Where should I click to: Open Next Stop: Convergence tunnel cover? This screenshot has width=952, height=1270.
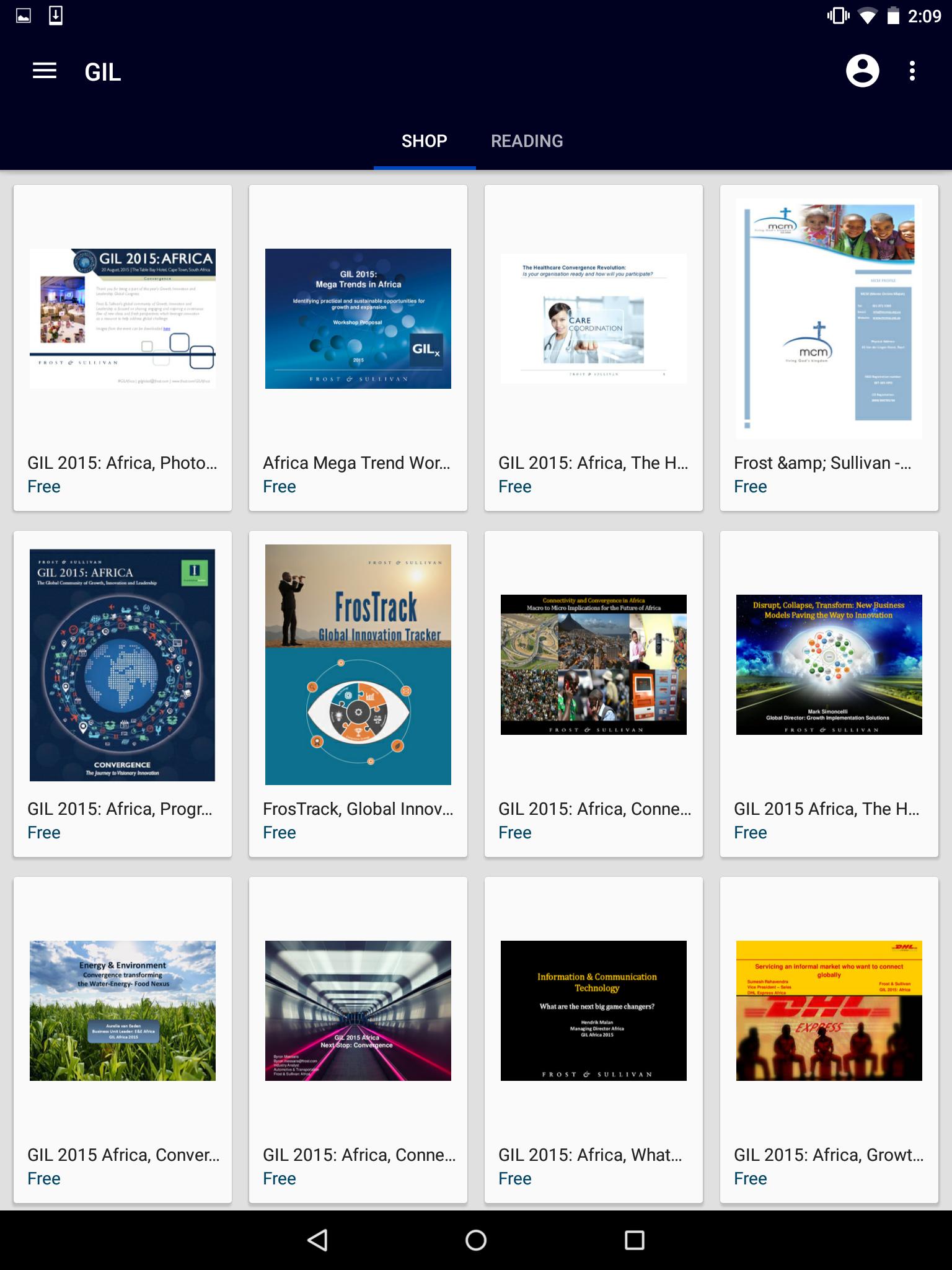[x=358, y=1011]
